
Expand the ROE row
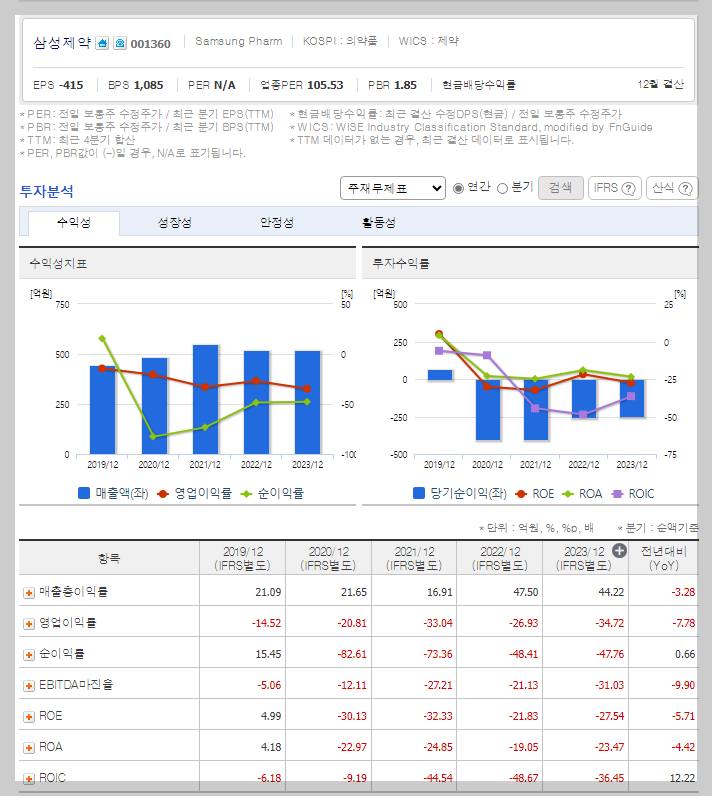[x=29, y=717]
